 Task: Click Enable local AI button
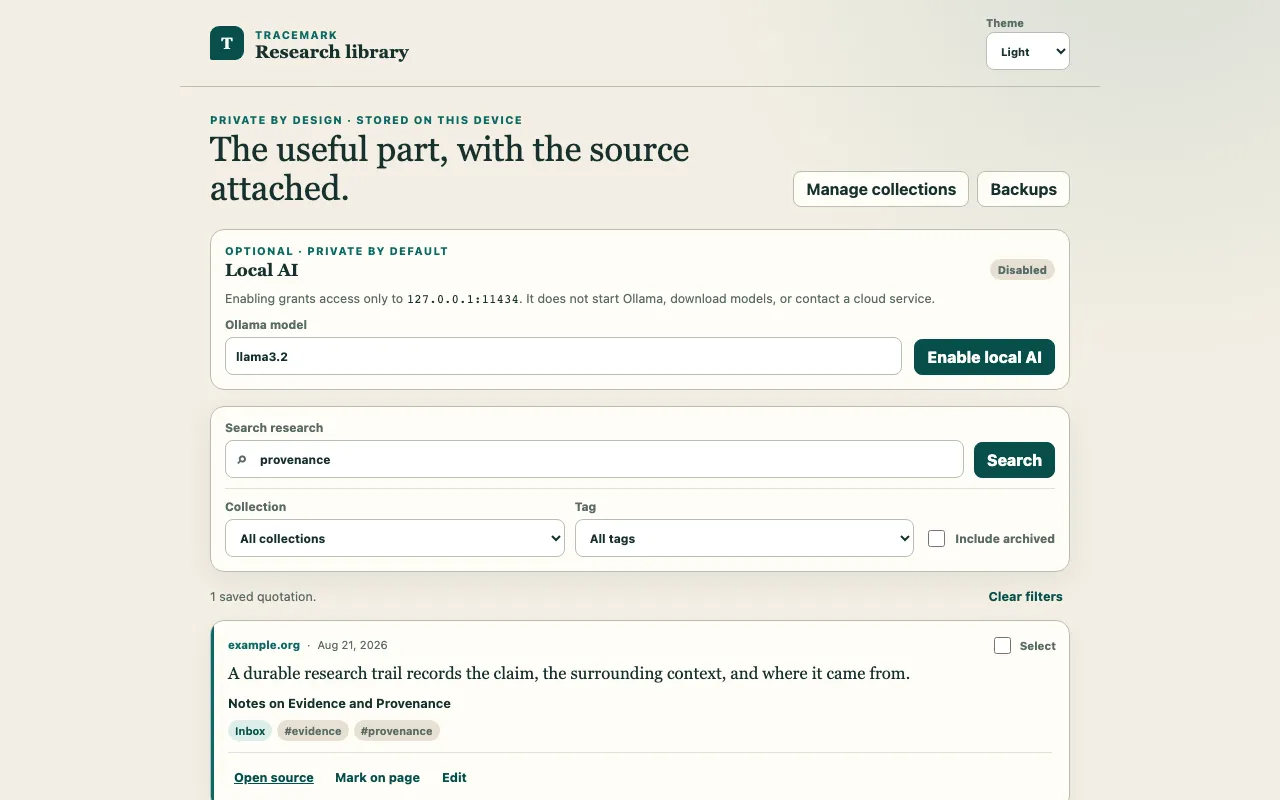pos(984,357)
